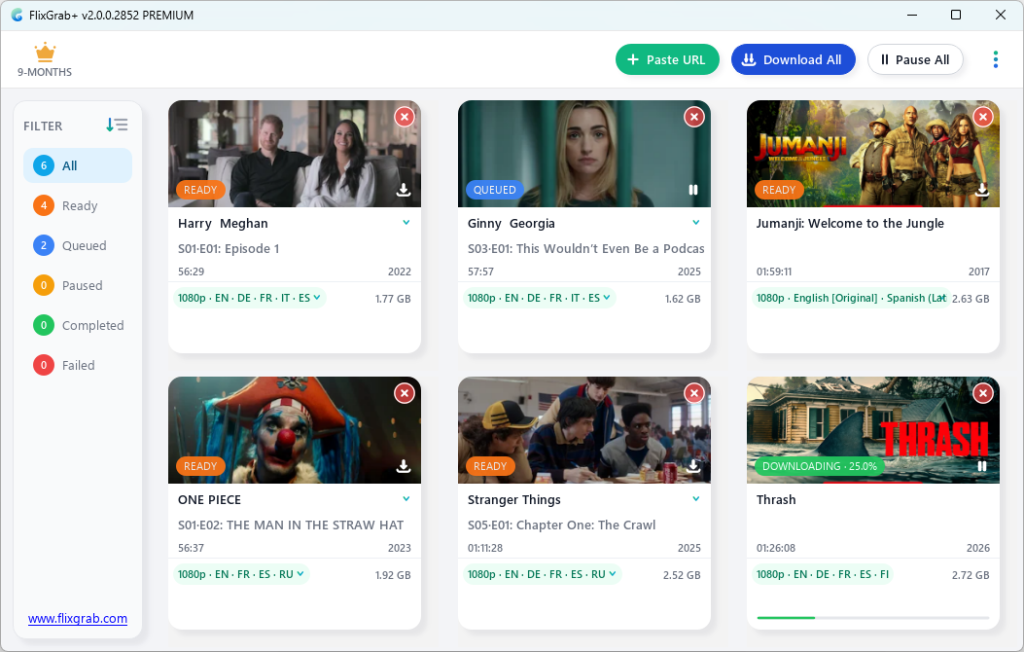Open Ginny Georgia 1080p language dropdown

click(538, 298)
